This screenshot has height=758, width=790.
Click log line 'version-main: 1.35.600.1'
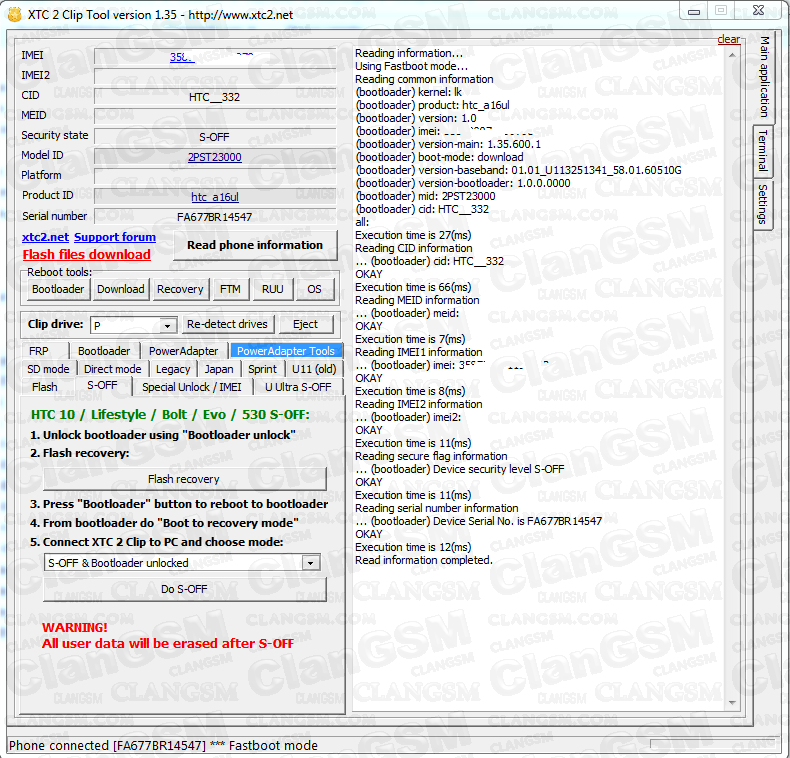448,144
